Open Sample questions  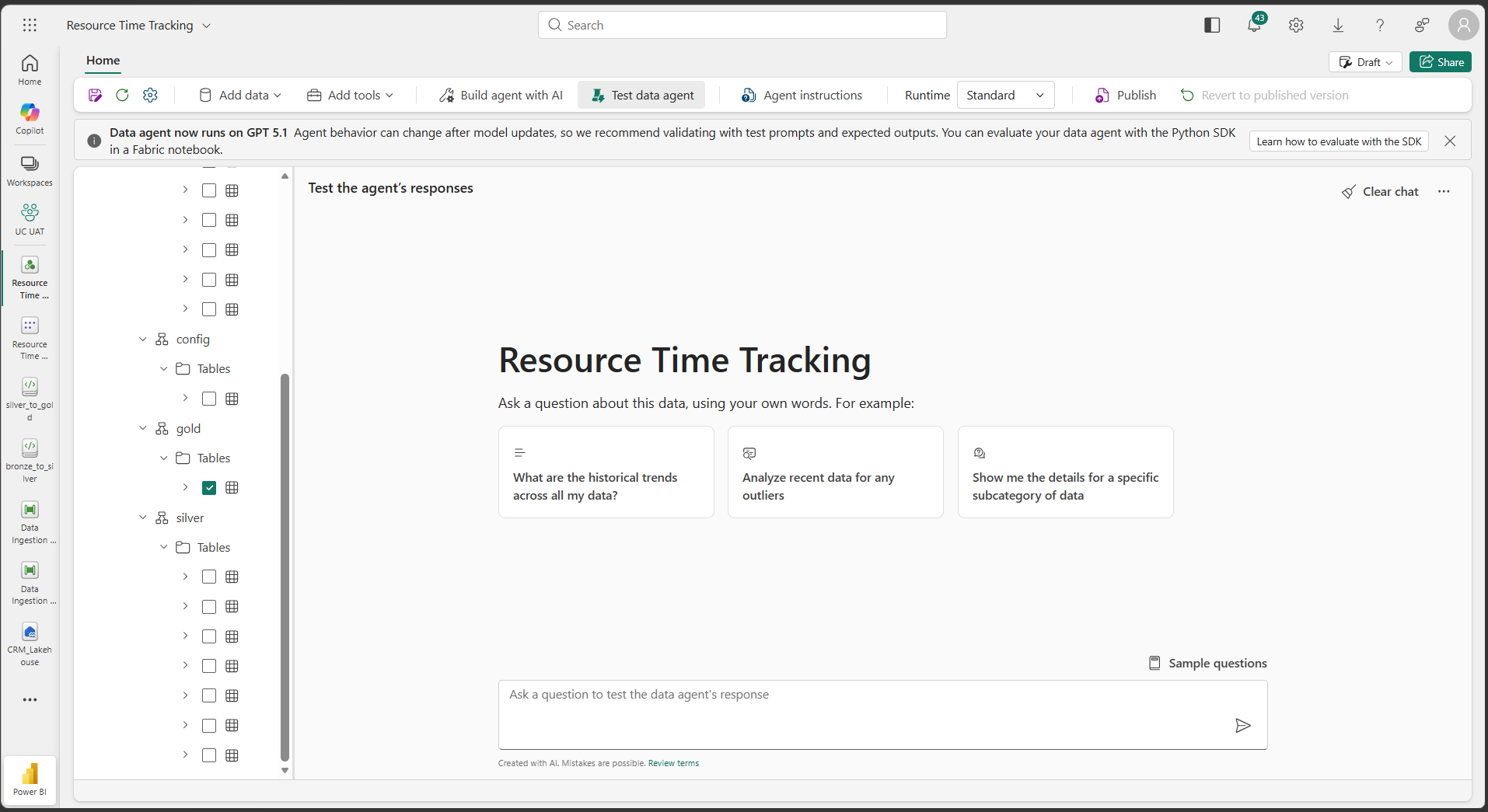[x=1208, y=663]
